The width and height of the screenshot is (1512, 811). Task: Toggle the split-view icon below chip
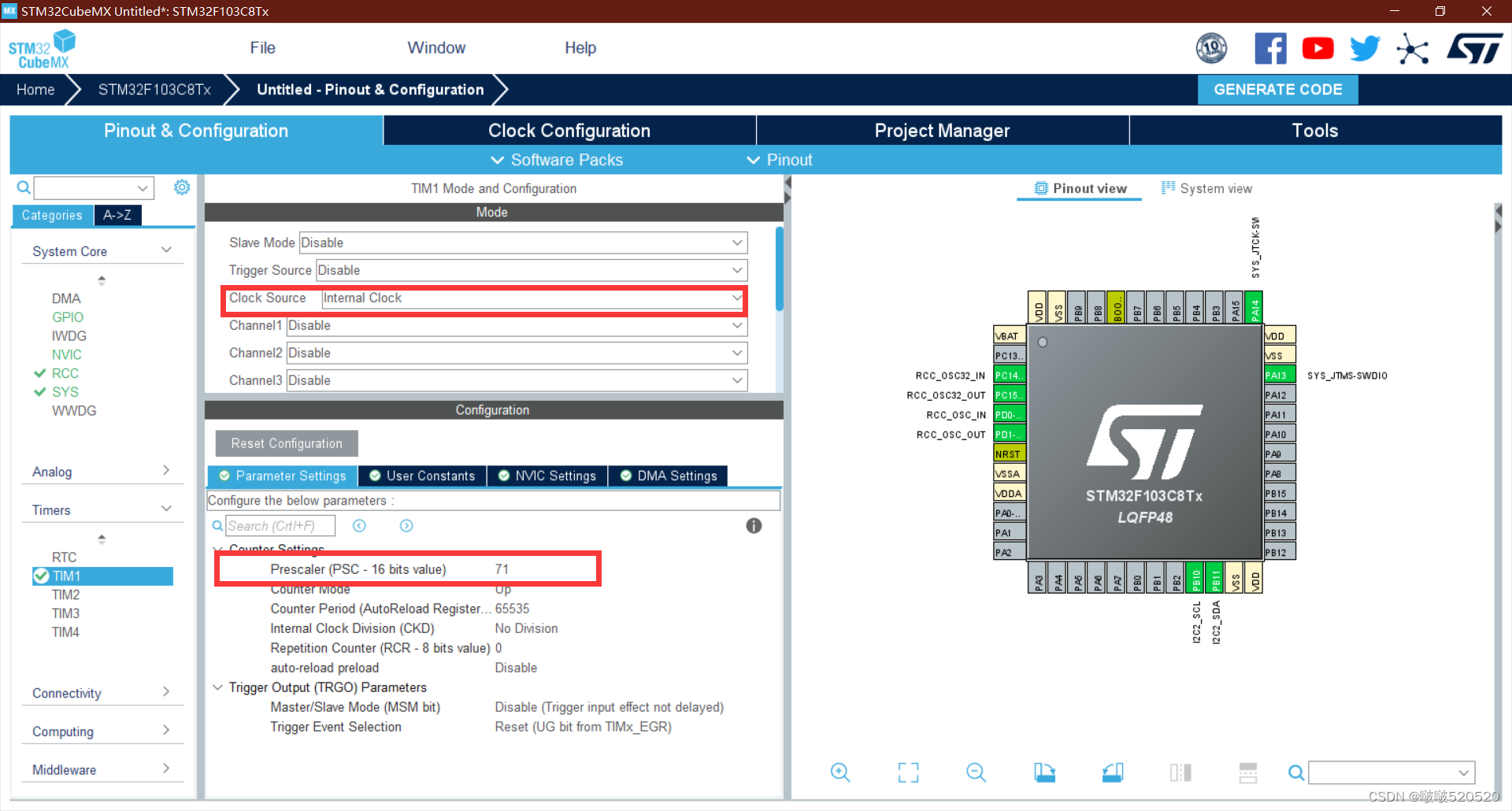[1180, 772]
